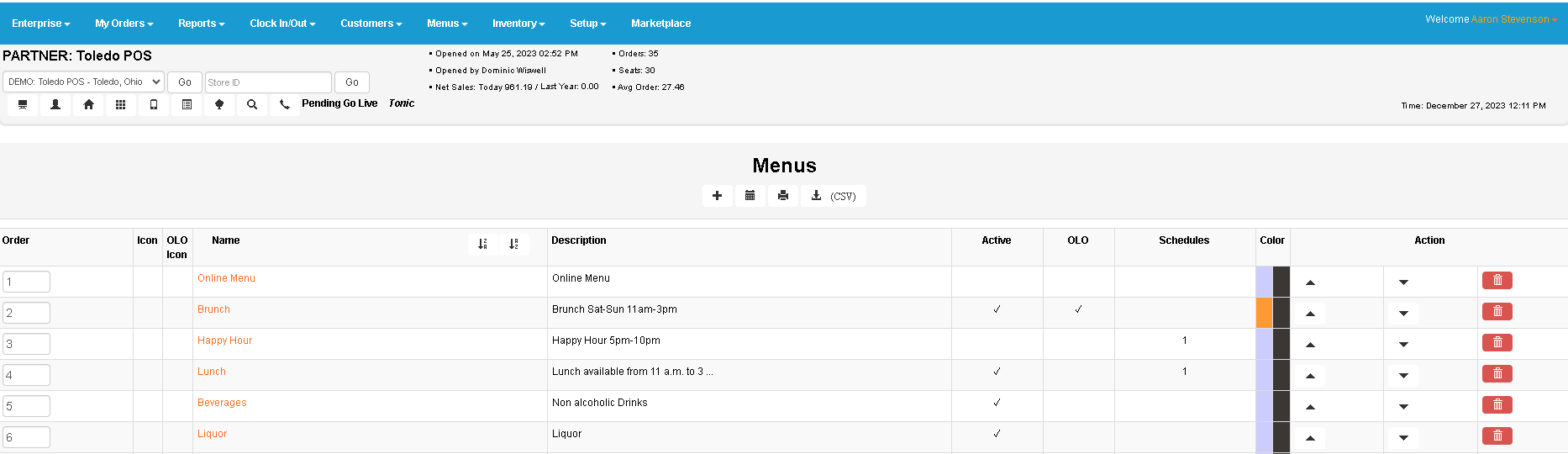
Task: Open the Clock In/Out menu
Action: point(282,24)
